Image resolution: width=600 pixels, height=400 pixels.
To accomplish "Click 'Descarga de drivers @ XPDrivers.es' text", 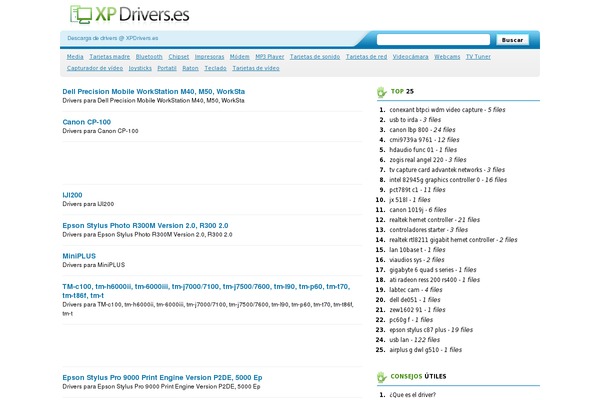I will pyautogui.click(x=112, y=38).
